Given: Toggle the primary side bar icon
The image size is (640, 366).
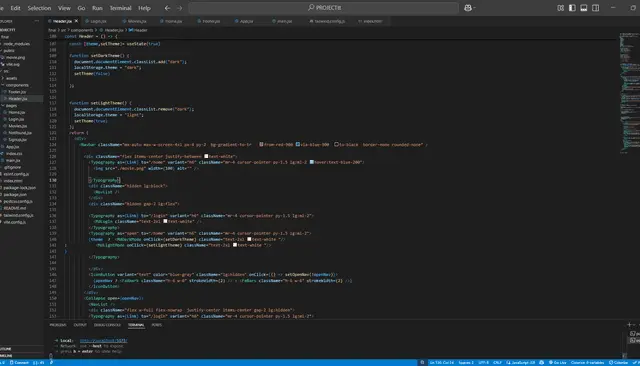Looking at the screenshot, I should point(572,8).
